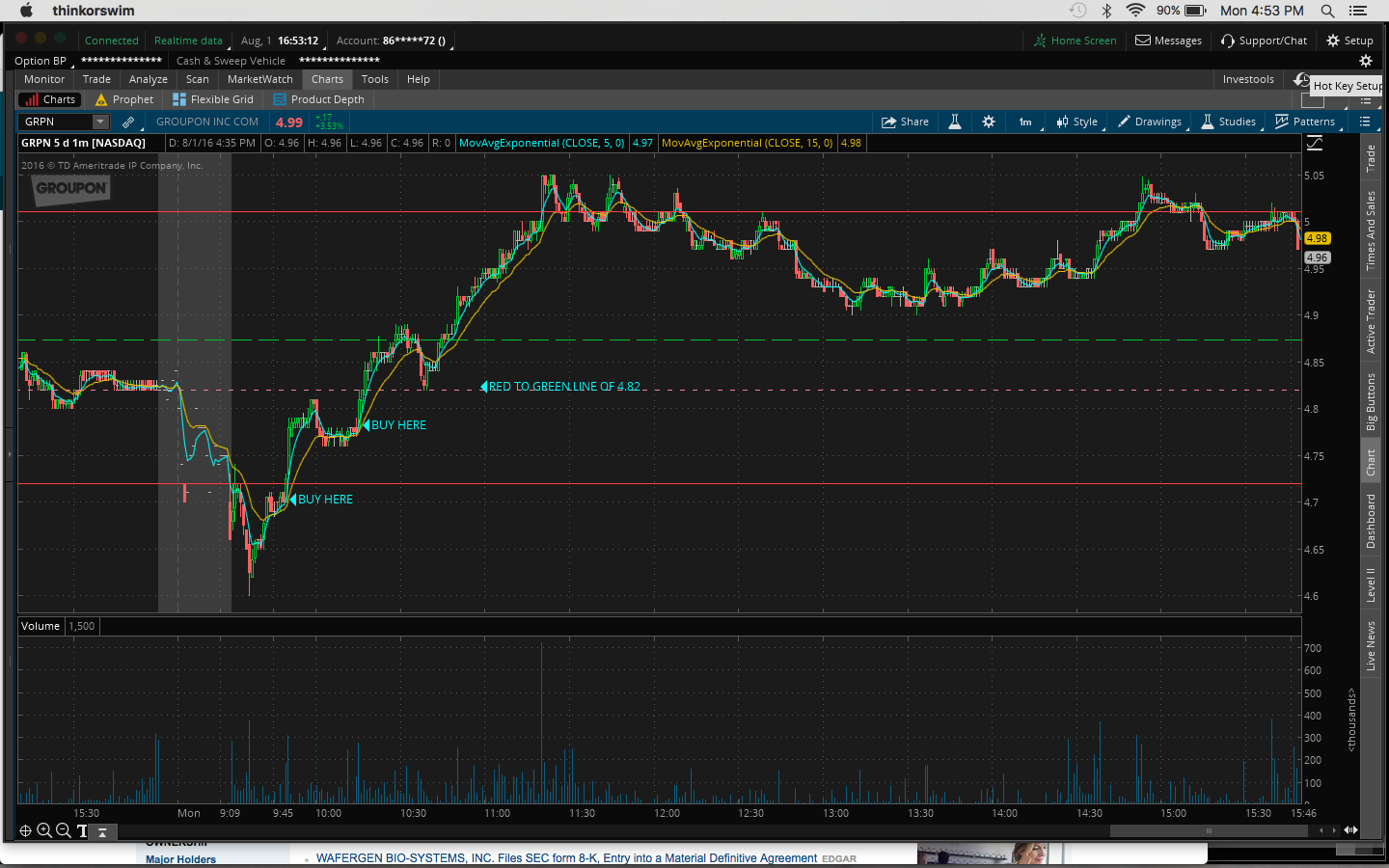Change the 1m timeframe aggregation
The width and height of the screenshot is (1389, 868).
point(1025,122)
